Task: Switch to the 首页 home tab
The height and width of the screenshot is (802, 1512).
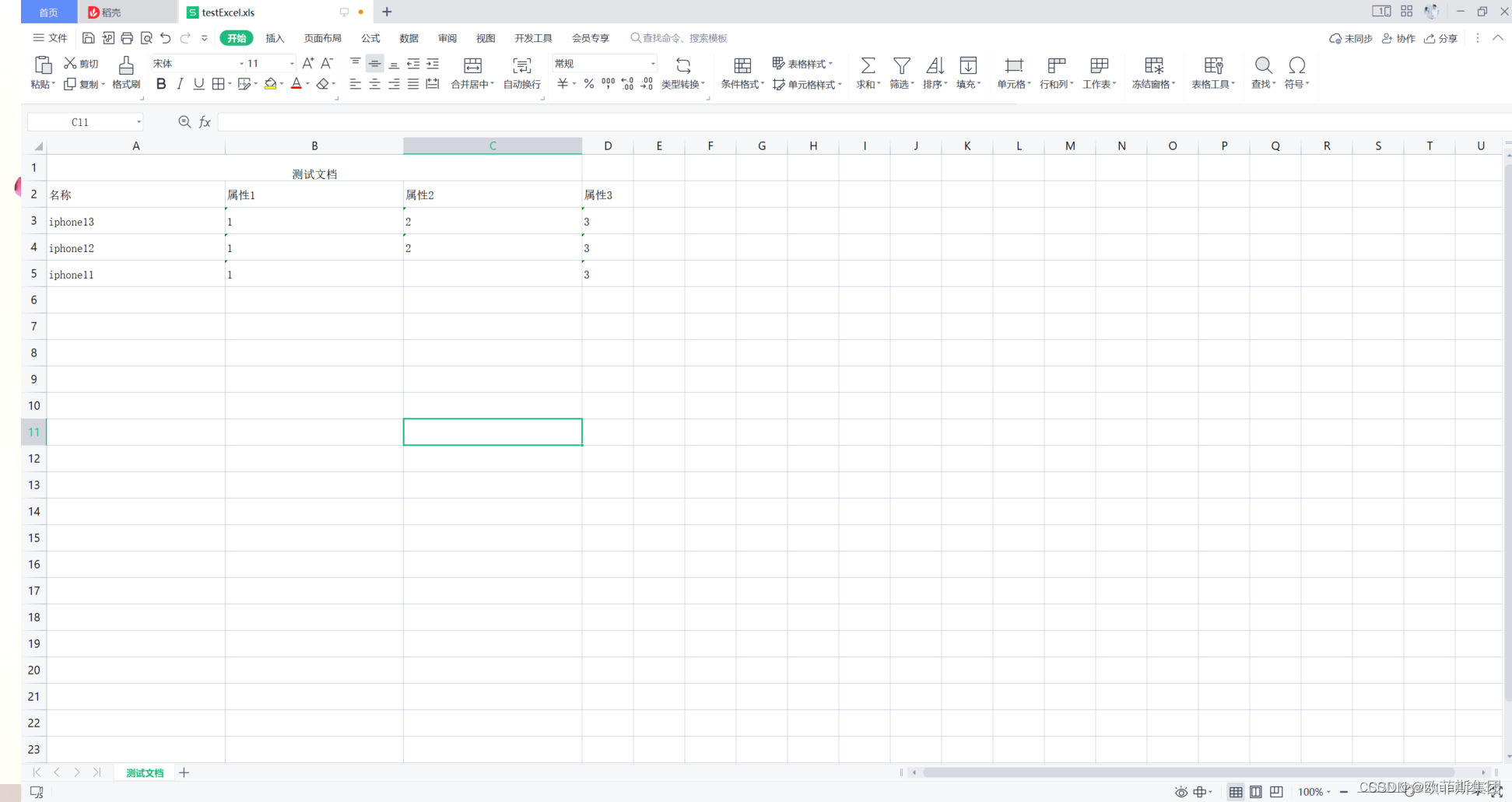Action: pos(49,12)
